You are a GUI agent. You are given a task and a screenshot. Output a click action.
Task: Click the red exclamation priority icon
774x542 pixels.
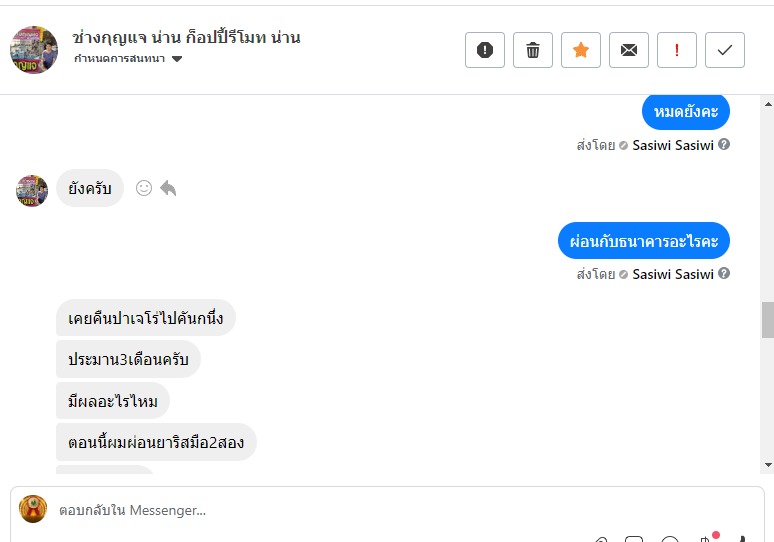(x=677, y=50)
